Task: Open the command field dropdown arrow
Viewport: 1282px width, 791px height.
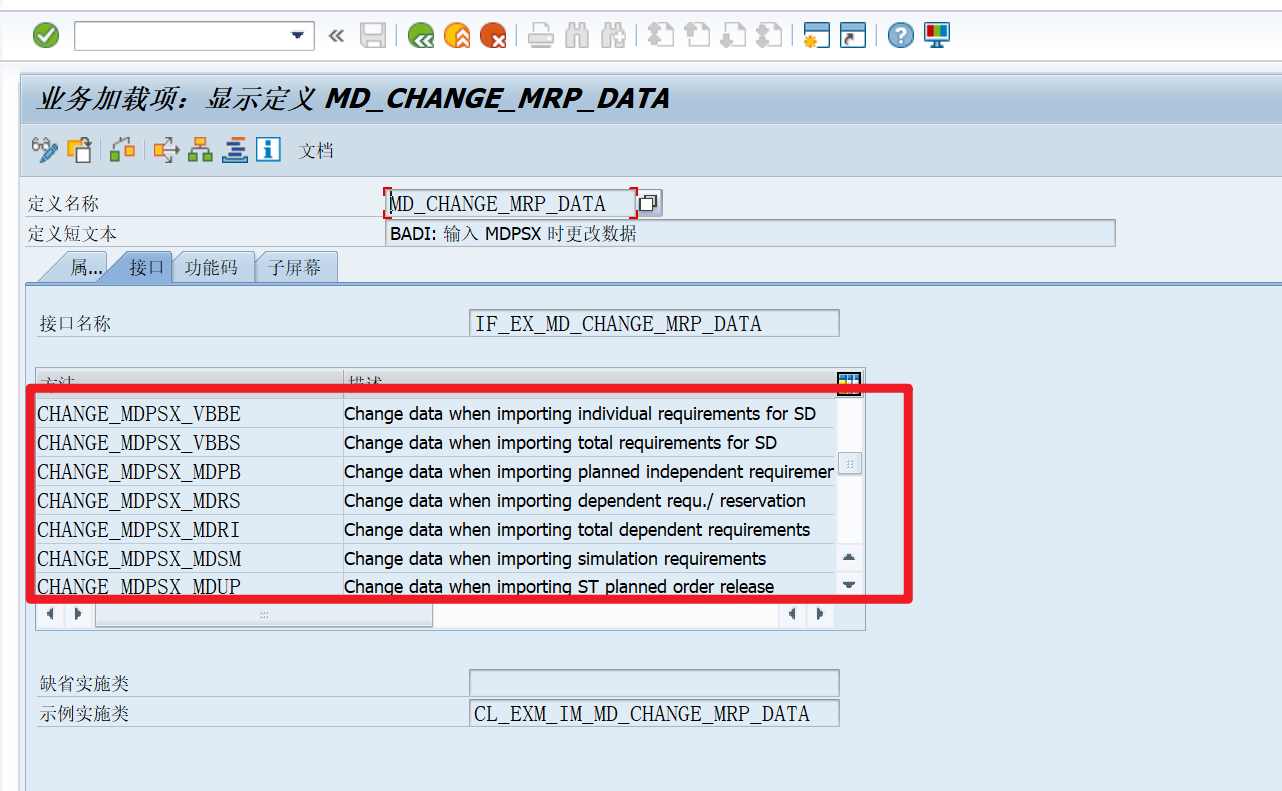Action: [297, 36]
